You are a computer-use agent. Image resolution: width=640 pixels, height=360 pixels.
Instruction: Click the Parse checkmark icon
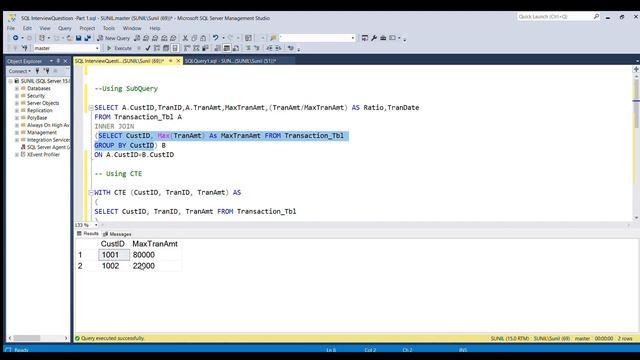click(x=148, y=48)
